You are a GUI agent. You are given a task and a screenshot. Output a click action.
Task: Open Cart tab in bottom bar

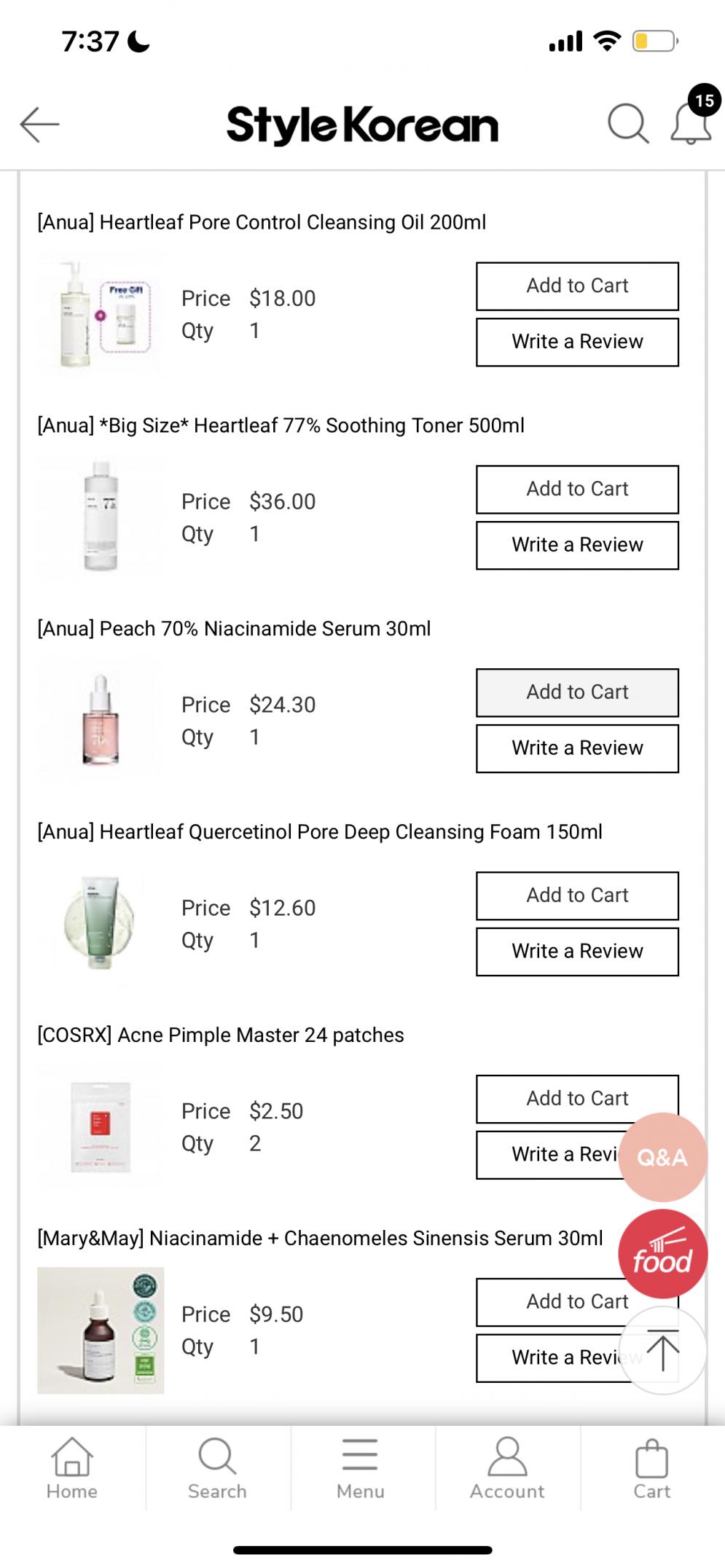coord(651,1468)
